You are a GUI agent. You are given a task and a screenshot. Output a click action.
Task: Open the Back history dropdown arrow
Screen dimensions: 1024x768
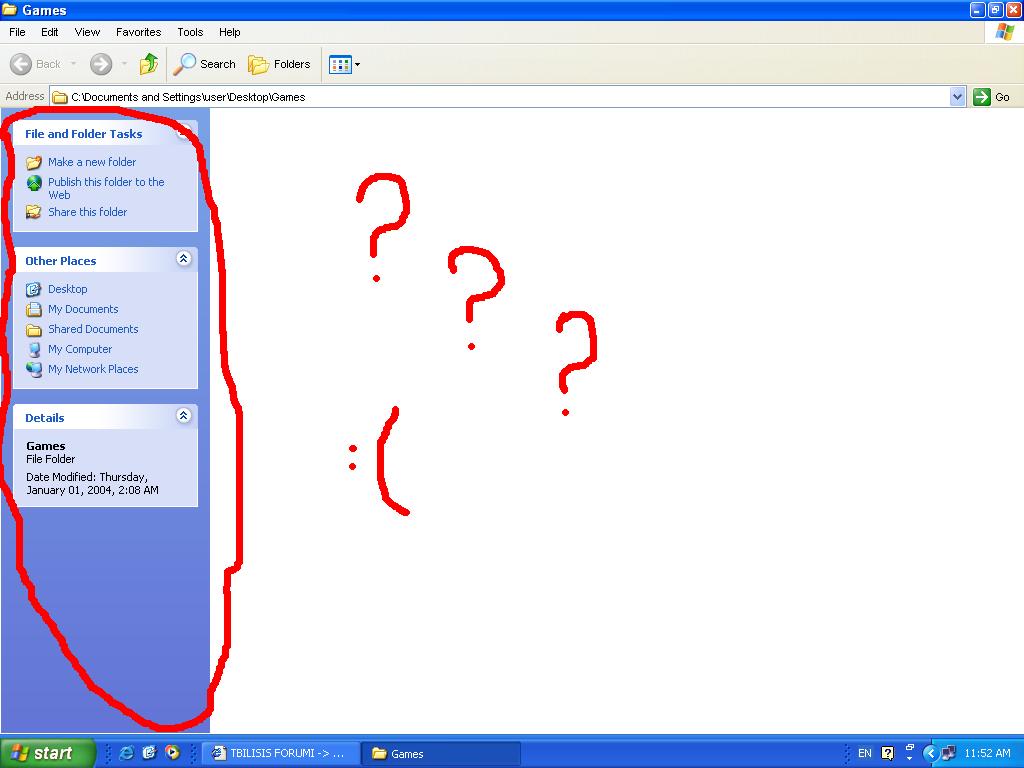pyautogui.click(x=73, y=64)
